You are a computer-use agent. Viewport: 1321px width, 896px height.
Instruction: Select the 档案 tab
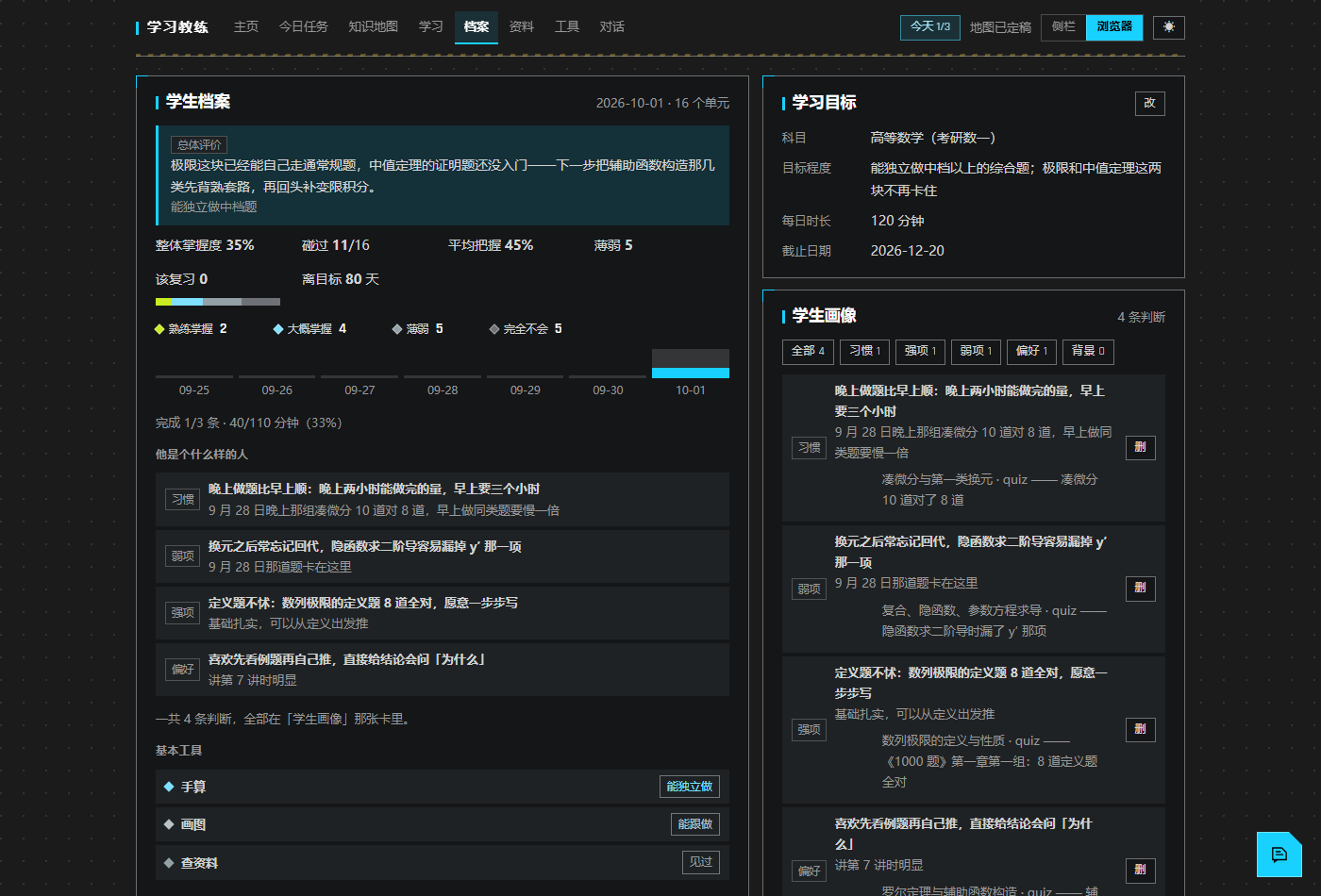[477, 27]
